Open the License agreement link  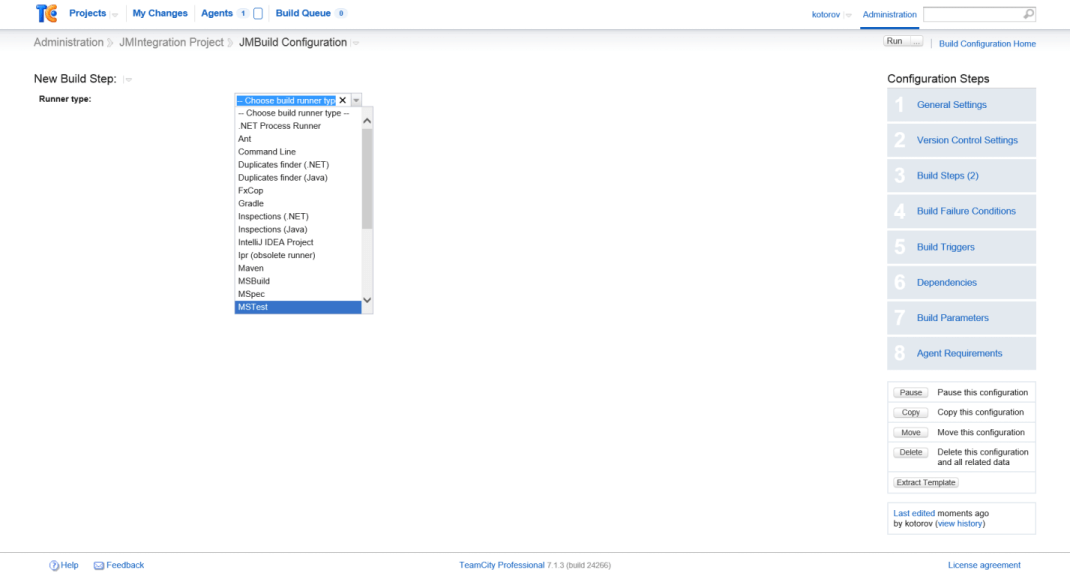(x=984, y=565)
